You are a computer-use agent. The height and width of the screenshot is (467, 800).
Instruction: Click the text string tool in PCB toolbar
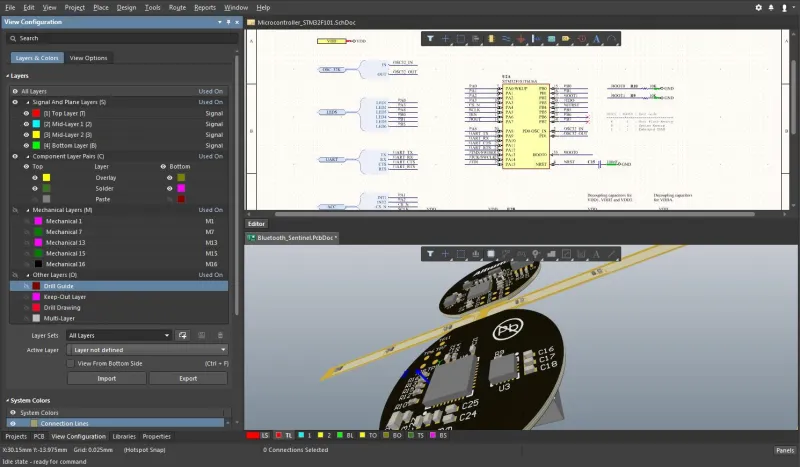(x=598, y=254)
